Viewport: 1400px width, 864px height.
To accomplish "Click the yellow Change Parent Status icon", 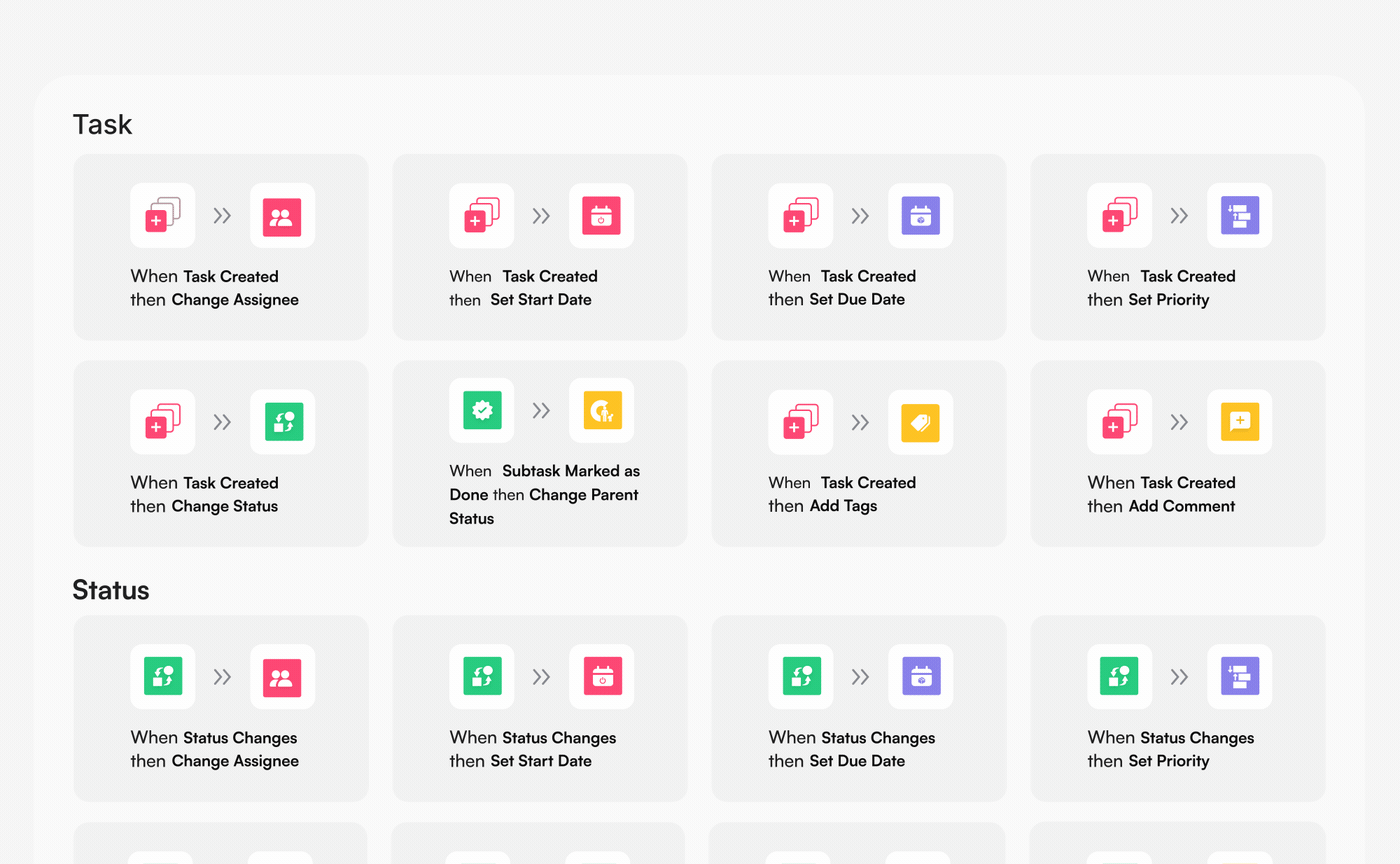I will (x=601, y=410).
